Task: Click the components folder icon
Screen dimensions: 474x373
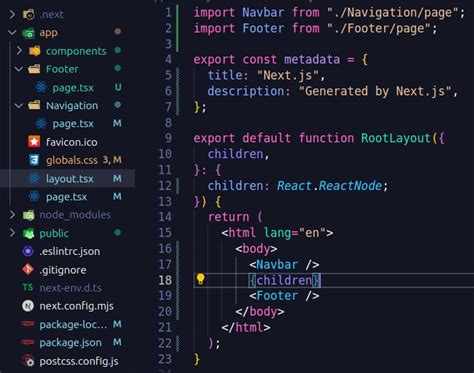Action: click(x=35, y=51)
